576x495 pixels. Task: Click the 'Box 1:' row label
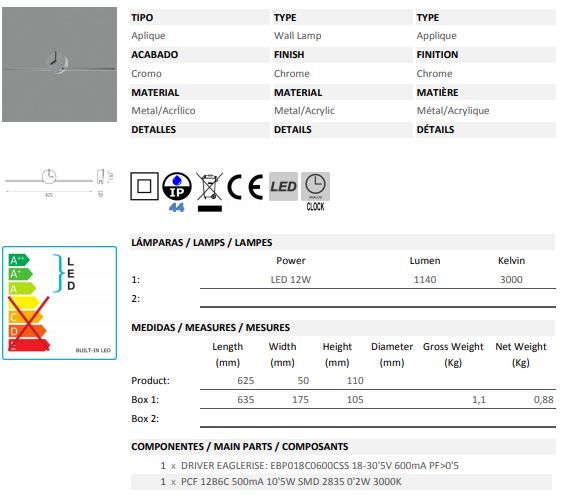pos(145,400)
